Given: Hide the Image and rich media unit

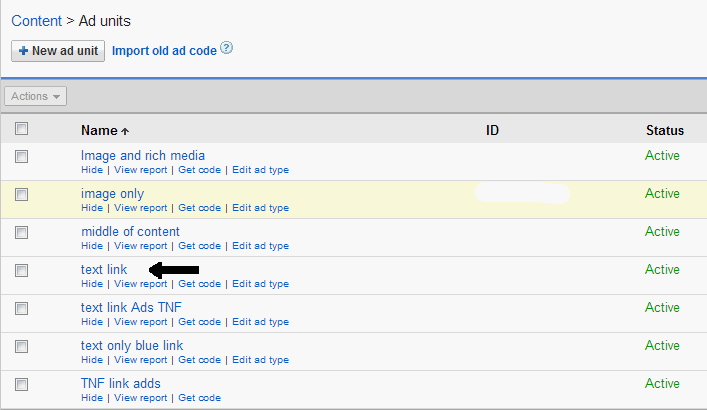Looking at the screenshot, I should coord(92,170).
